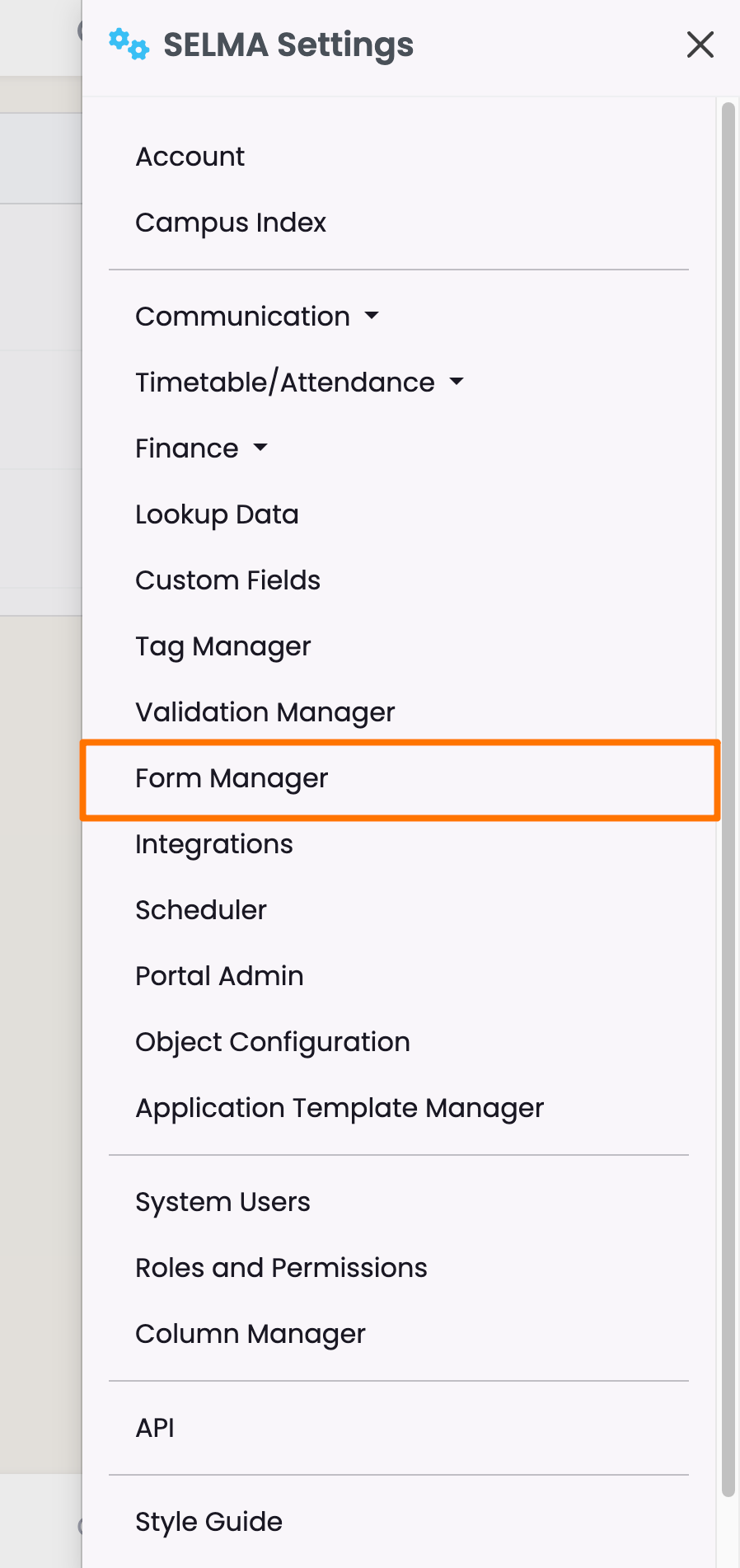The height and width of the screenshot is (1568, 740).
Task: Open Portal Admin
Action: point(219,976)
